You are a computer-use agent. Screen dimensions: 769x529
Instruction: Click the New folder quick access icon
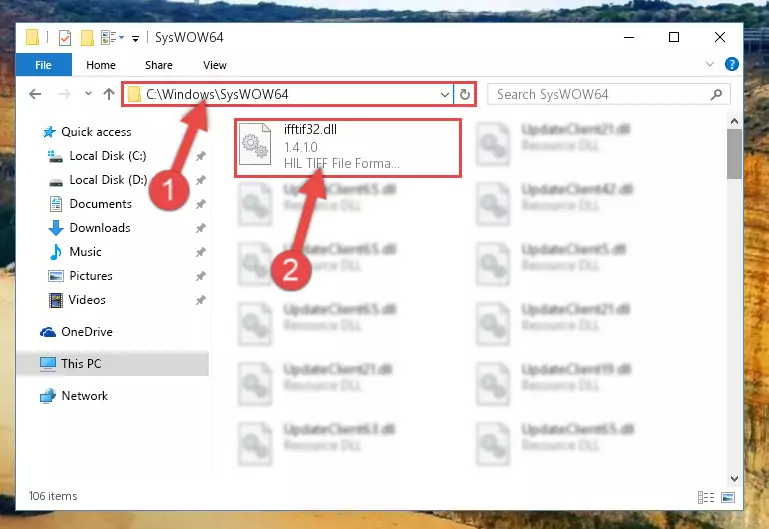[87, 37]
